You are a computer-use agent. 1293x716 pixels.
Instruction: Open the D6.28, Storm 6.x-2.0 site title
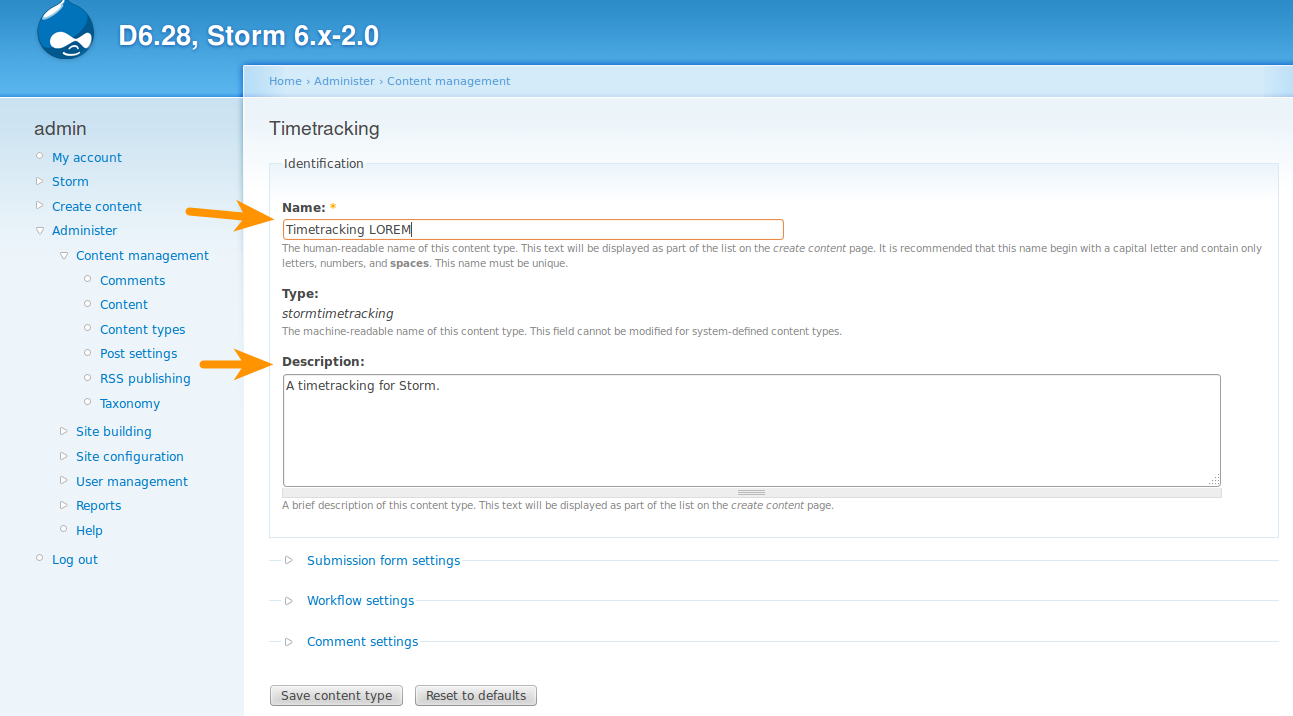(249, 36)
